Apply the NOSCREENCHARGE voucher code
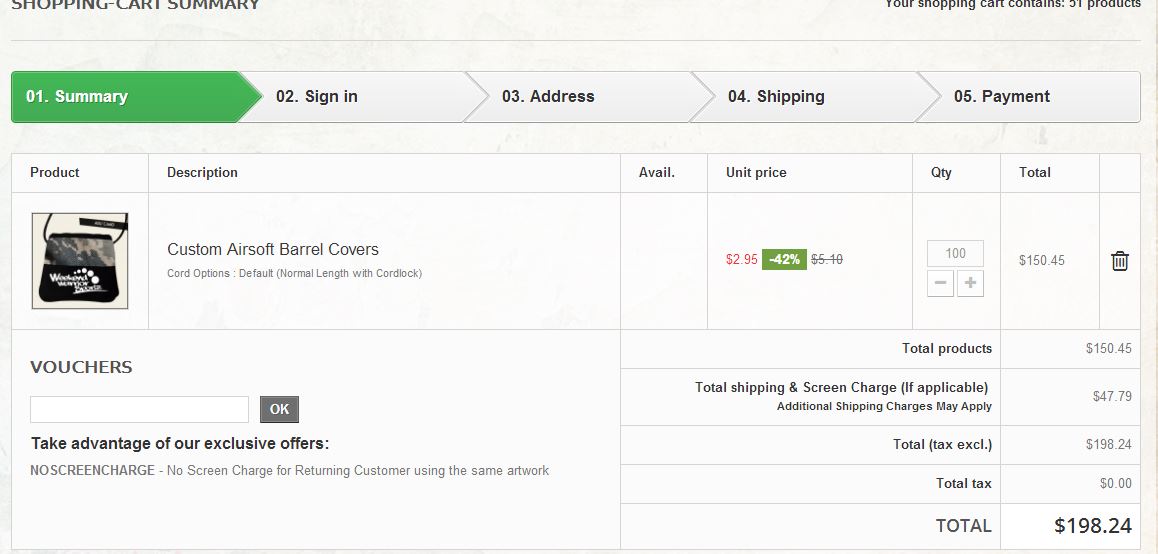This screenshot has height=554, width=1158. point(92,470)
